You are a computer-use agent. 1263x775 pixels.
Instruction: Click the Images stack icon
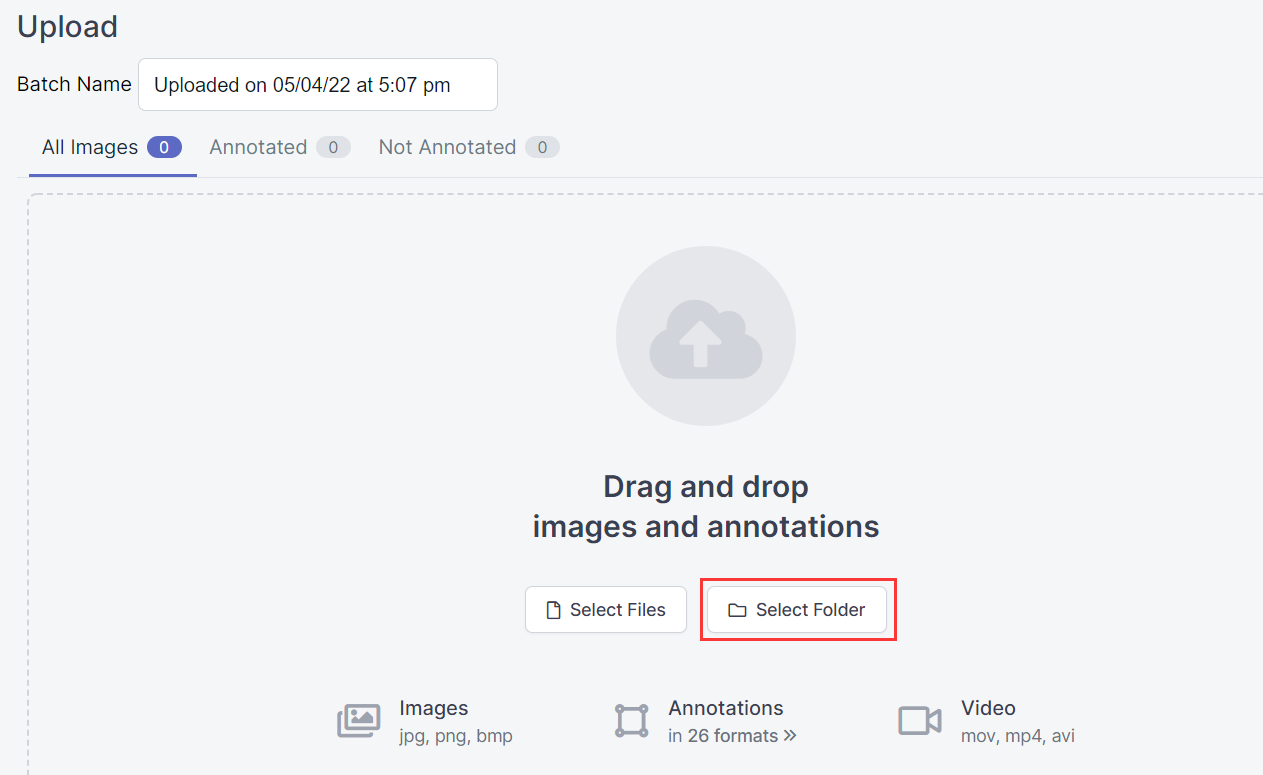[359, 720]
